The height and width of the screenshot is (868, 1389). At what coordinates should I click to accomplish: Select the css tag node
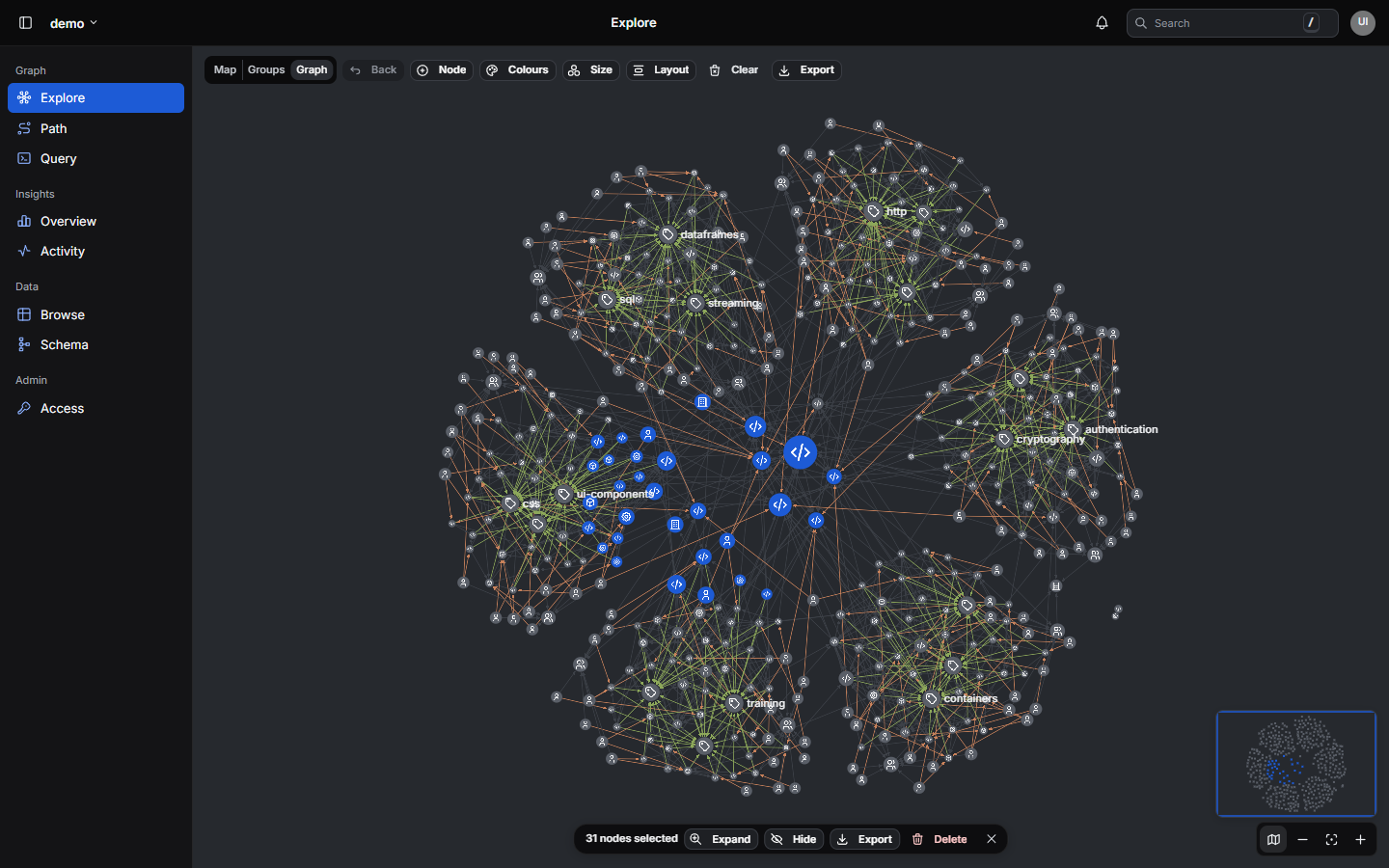(x=510, y=503)
